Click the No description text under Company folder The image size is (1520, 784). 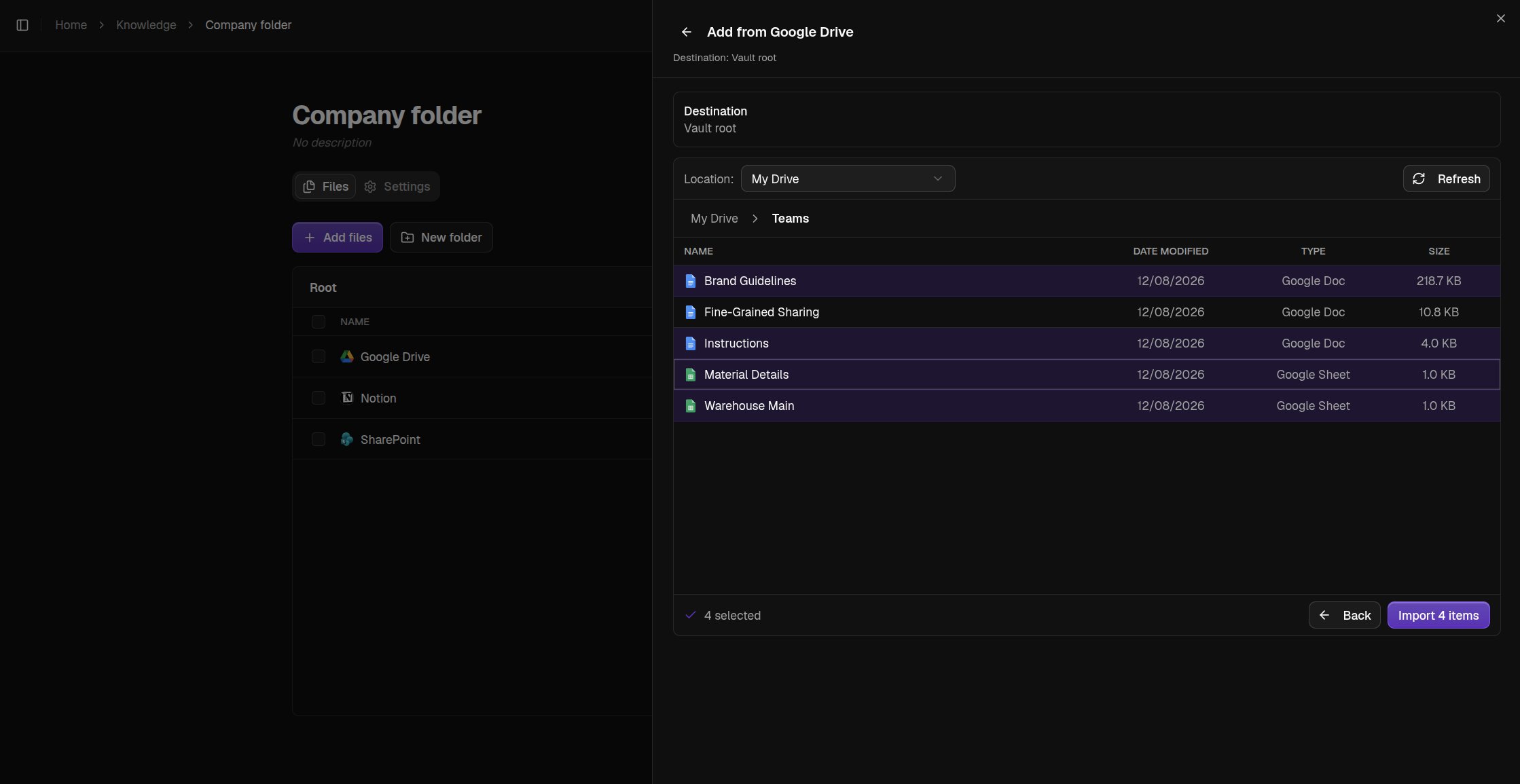click(332, 143)
